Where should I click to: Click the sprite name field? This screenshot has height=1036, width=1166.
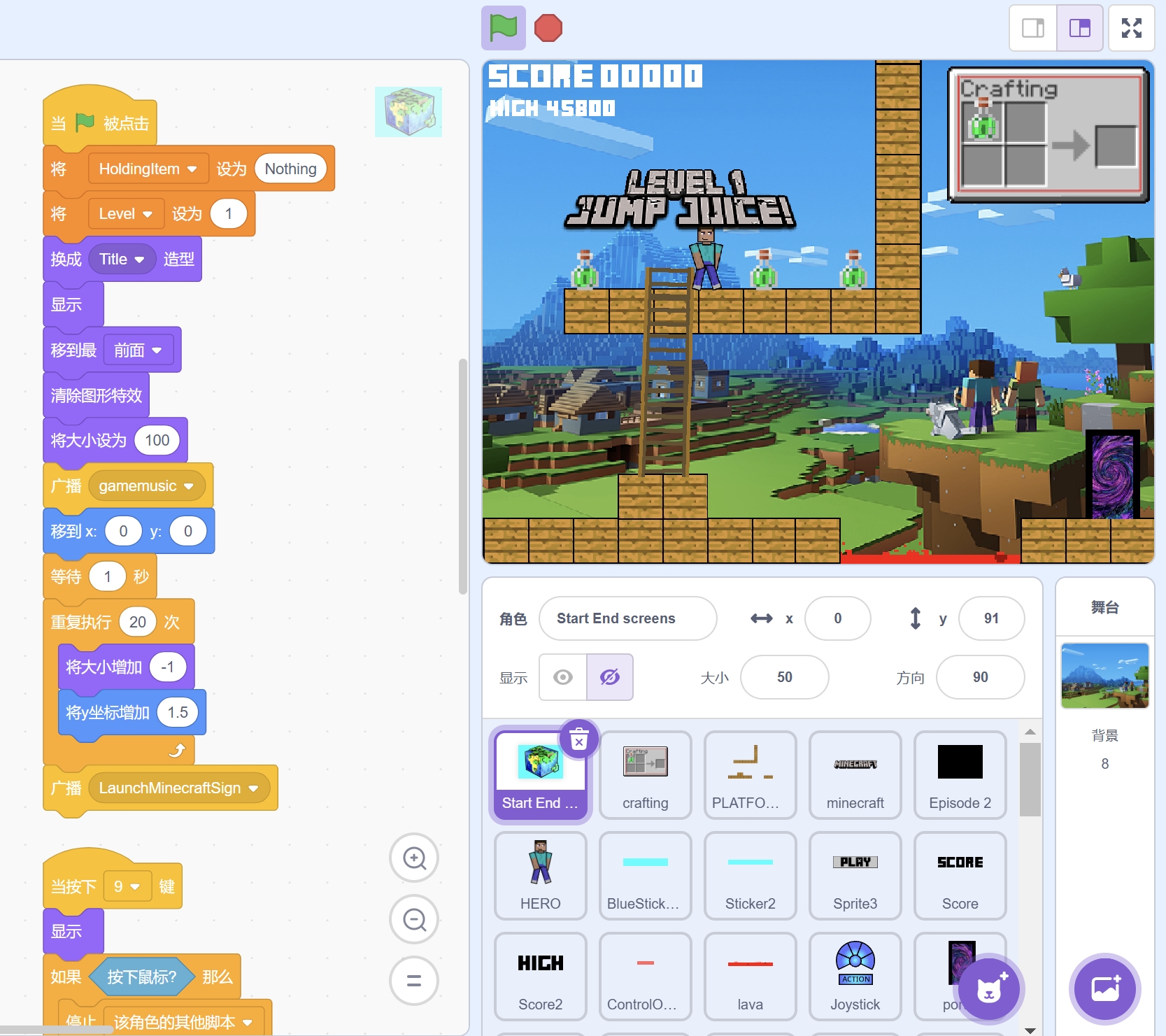coord(627,618)
